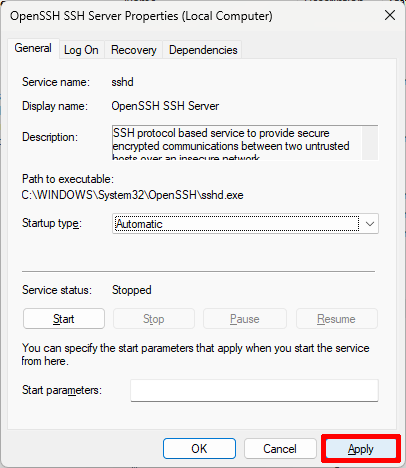Apply the service settings
406x468 pixels.
pos(361,449)
